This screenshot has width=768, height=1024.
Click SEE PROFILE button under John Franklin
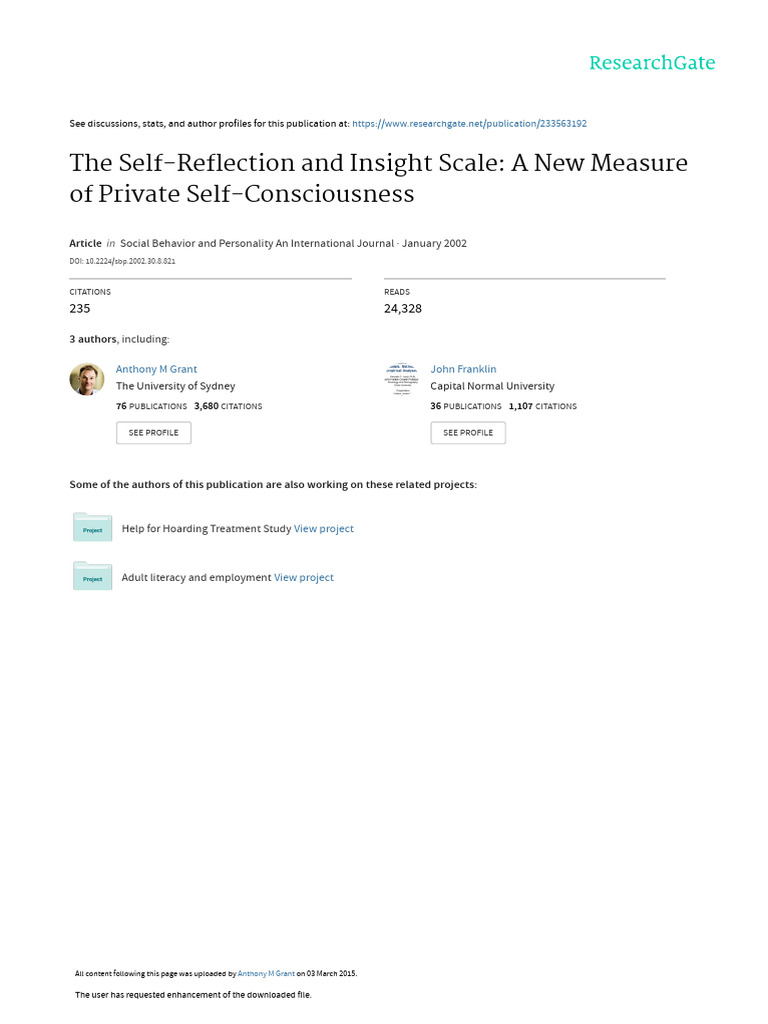[468, 432]
